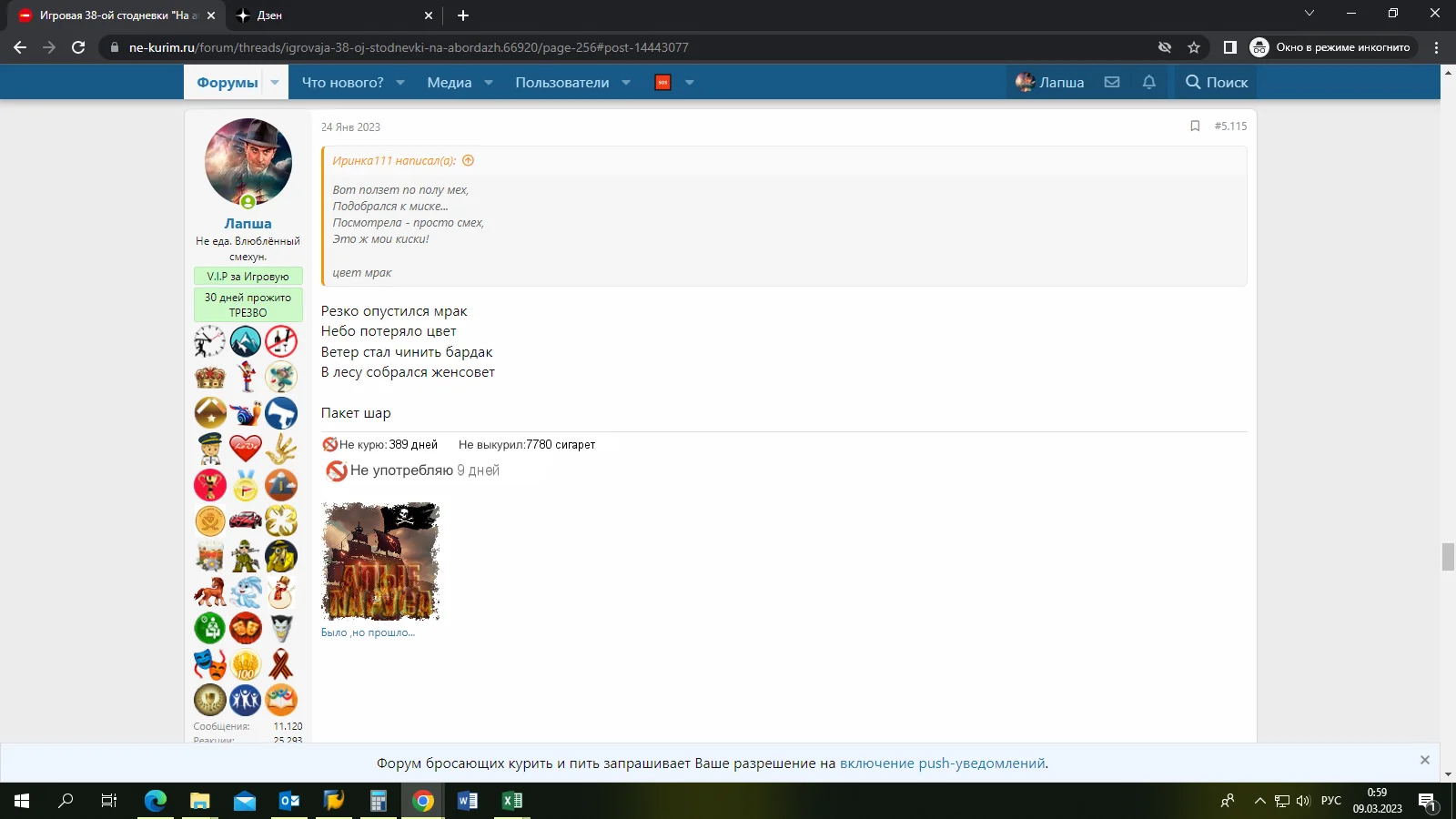This screenshot has width=1456, height=819.
Task: Click the tracking protection eye icon in address bar
Action: click(x=1164, y=47)
